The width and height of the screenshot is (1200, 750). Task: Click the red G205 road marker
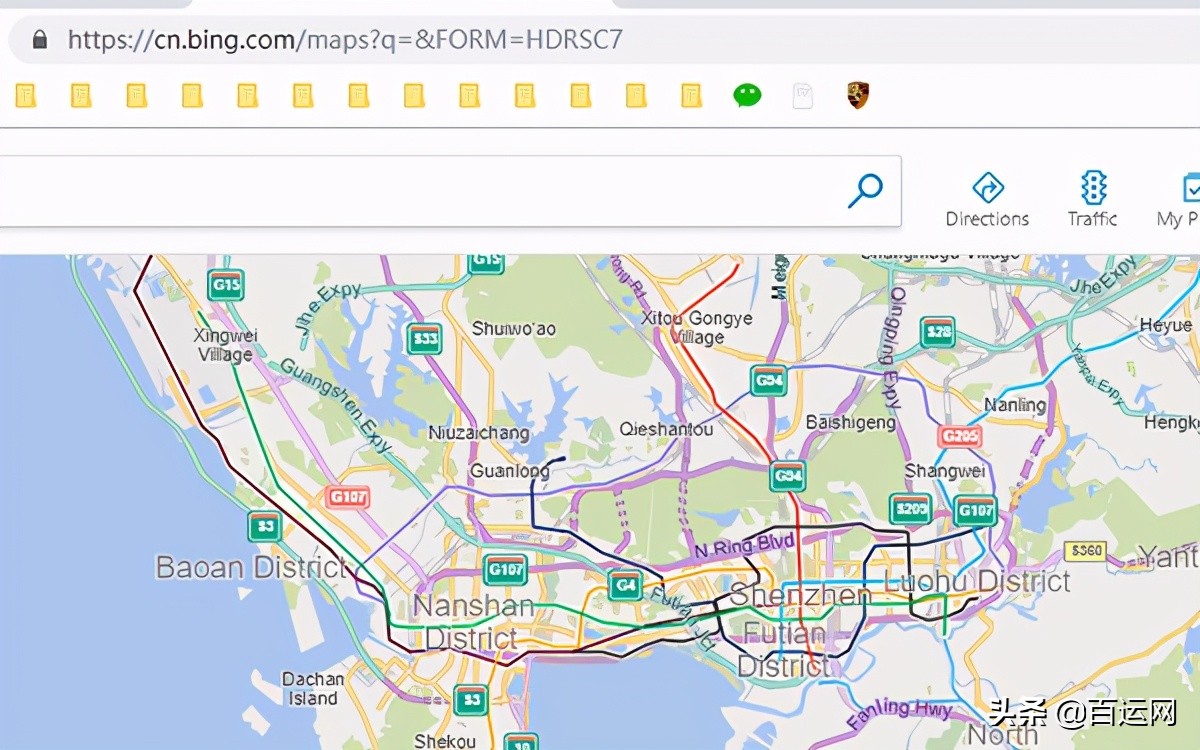pos(960,436)
